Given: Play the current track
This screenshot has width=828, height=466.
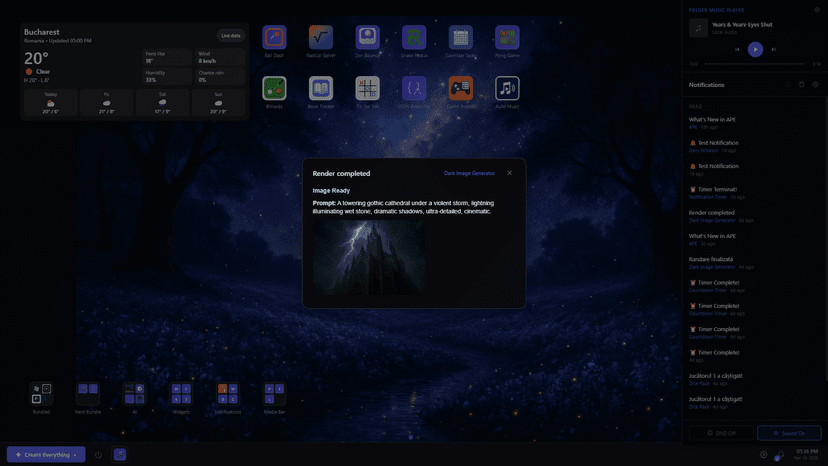Looking at the screenshot, I should click(x=755, y=49).
